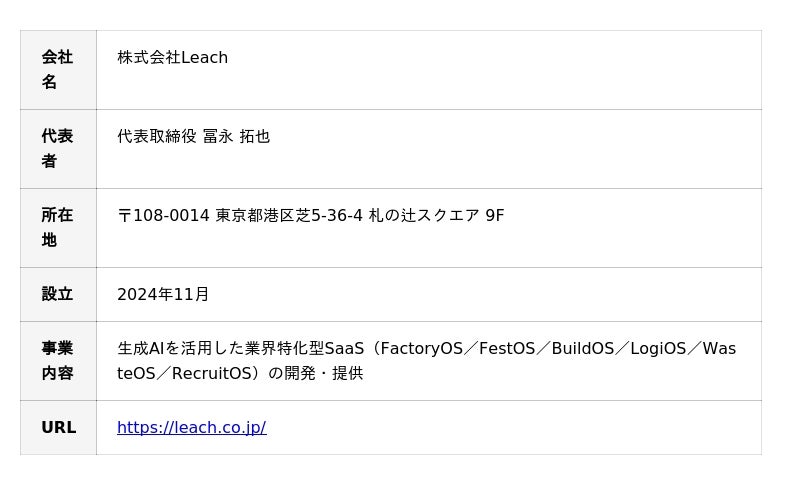Select the 所在地 label cell
Image resolution: width=800 pixels, height=485 pixels.
tap(58, 228)
